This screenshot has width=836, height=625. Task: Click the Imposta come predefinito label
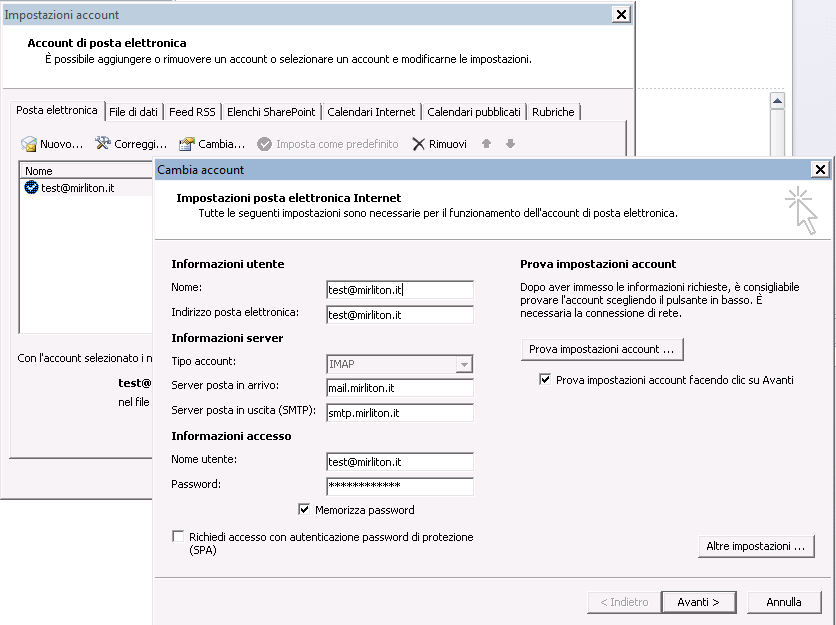click(x=337, y=144)
